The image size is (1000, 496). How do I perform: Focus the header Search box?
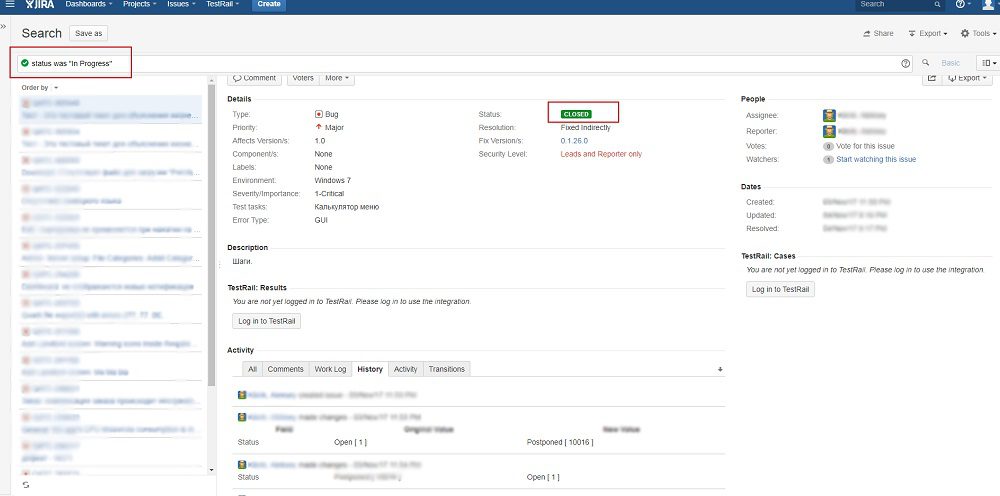click(900, 4)
